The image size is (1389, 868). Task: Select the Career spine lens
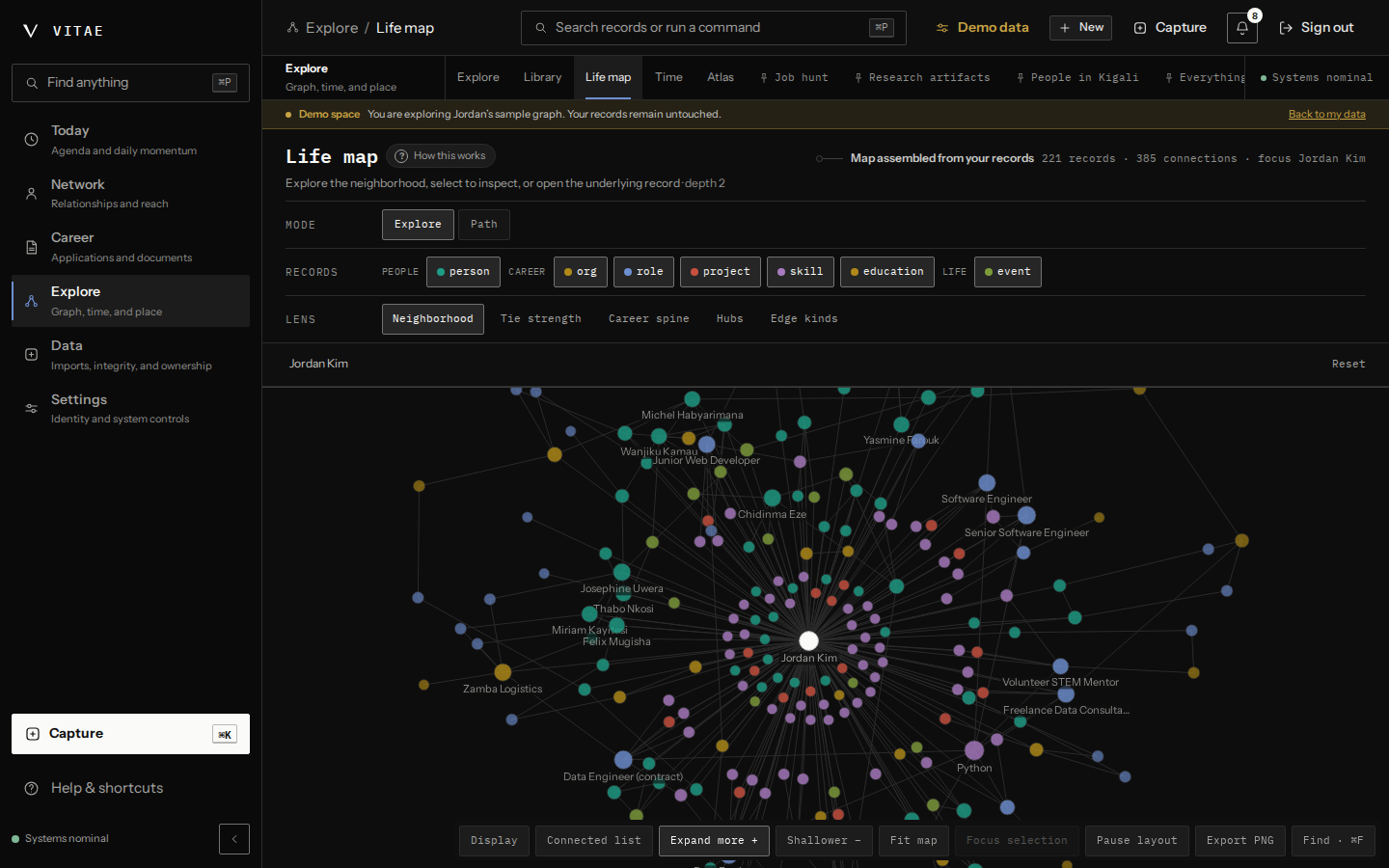(649, 319)
